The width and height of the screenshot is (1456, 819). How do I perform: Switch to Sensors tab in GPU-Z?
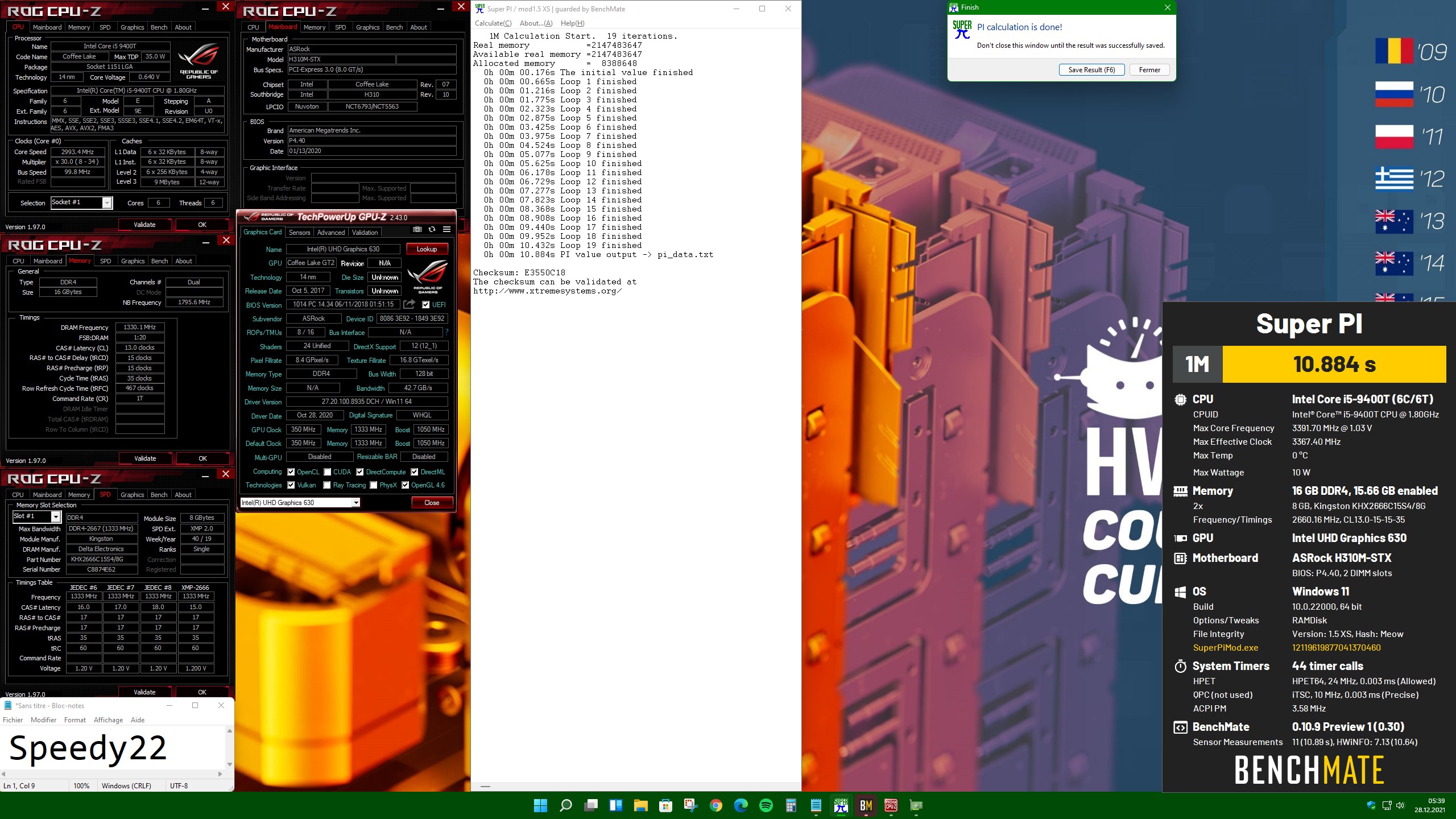[x=299, y=232]
